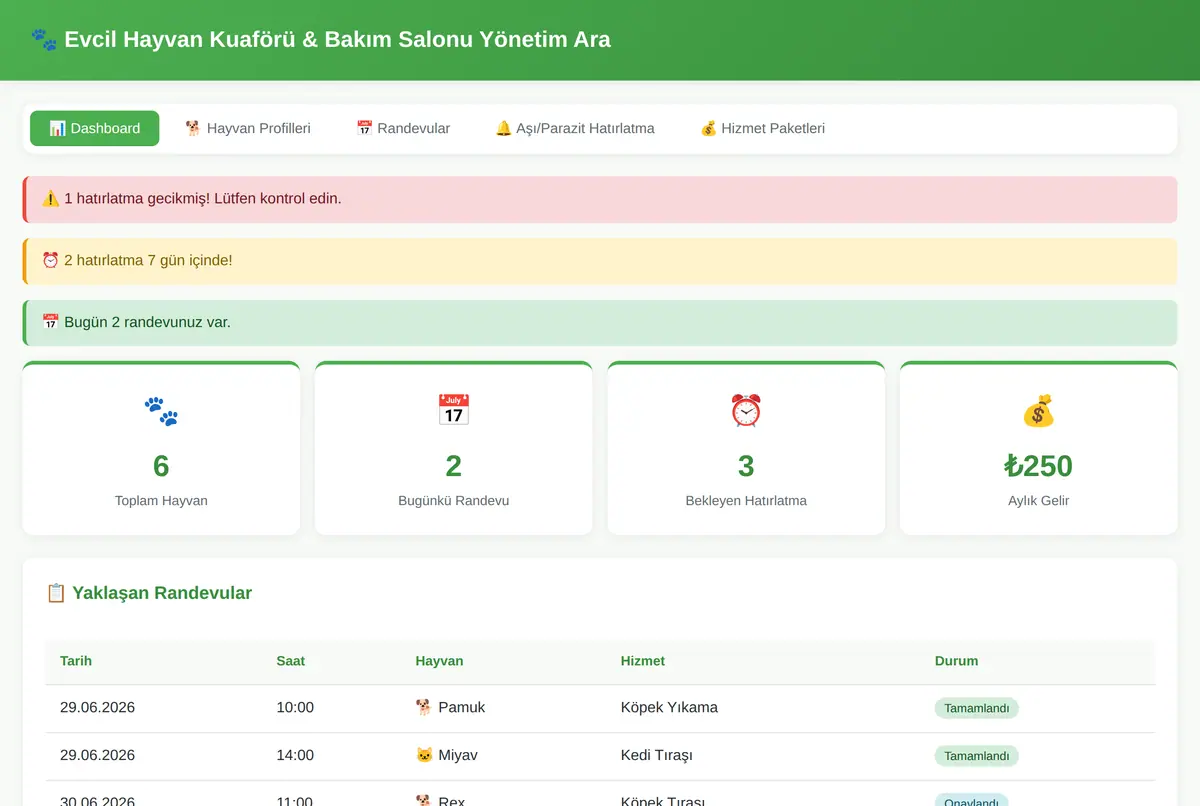Click the money bag icon on Hizmet Paketleri
The width and height of the screenshot is (1200, 806).
(708, 128)
